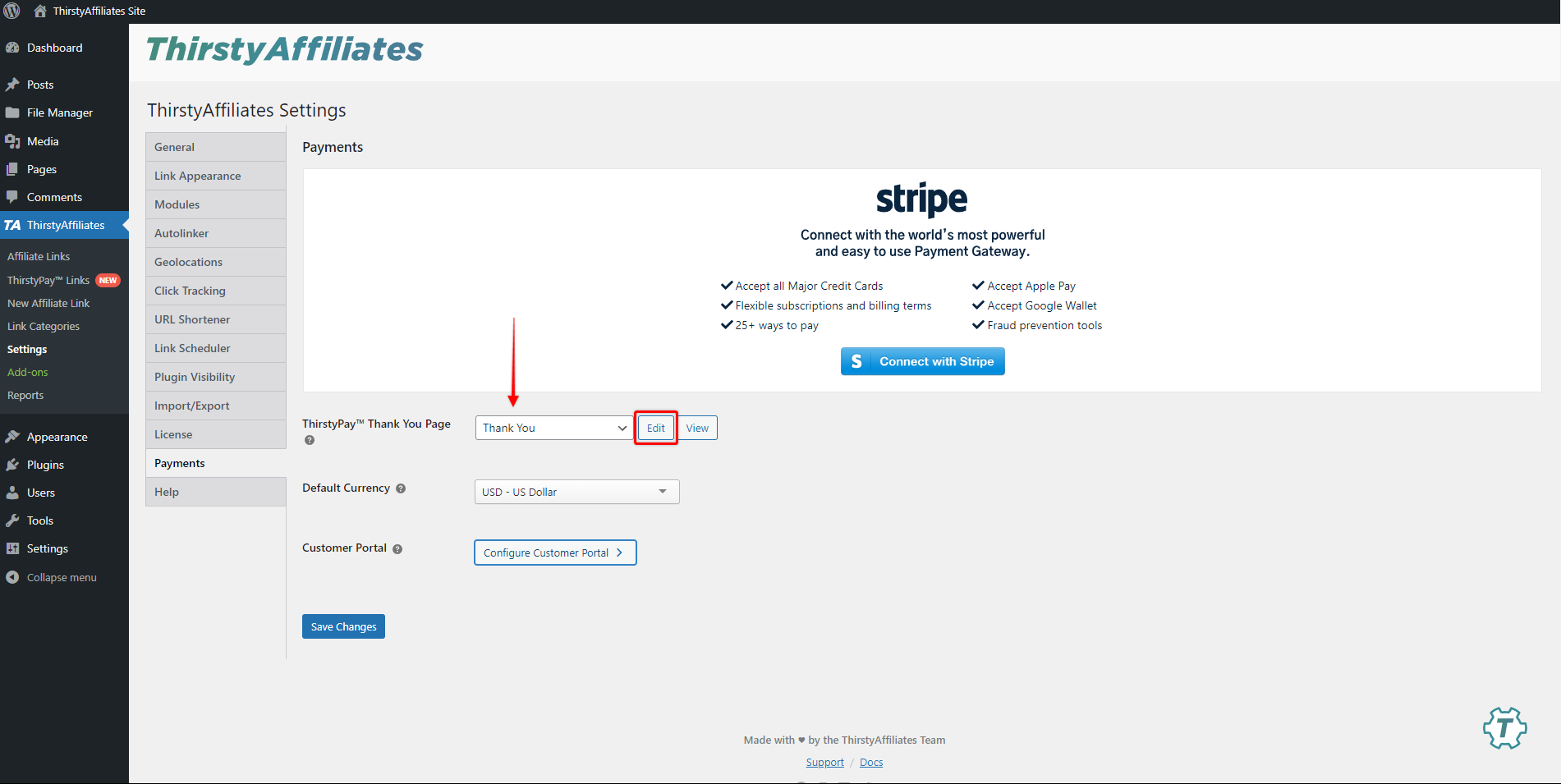Go to the Import/Export tab
This screenshot has width=1561, height=784.
(x=216, y=406)
